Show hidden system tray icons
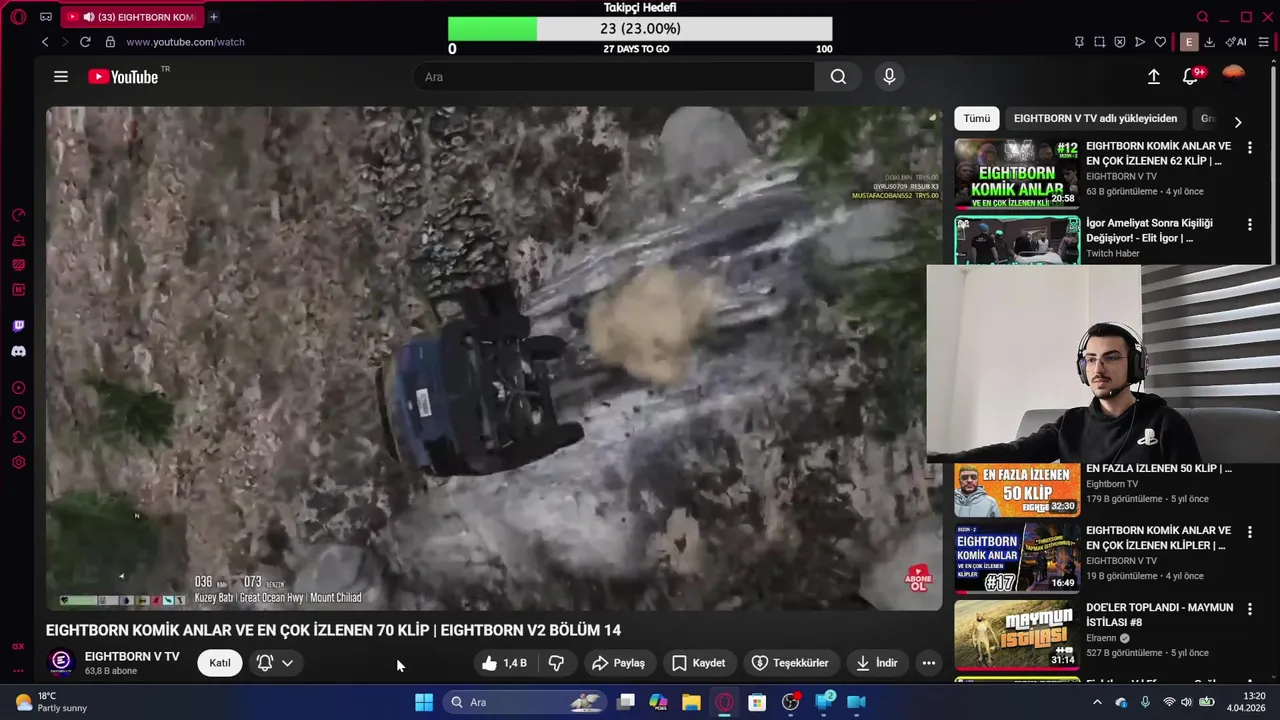The image size is (1280, 720). pyautogui.click(x=1097, y=702)
